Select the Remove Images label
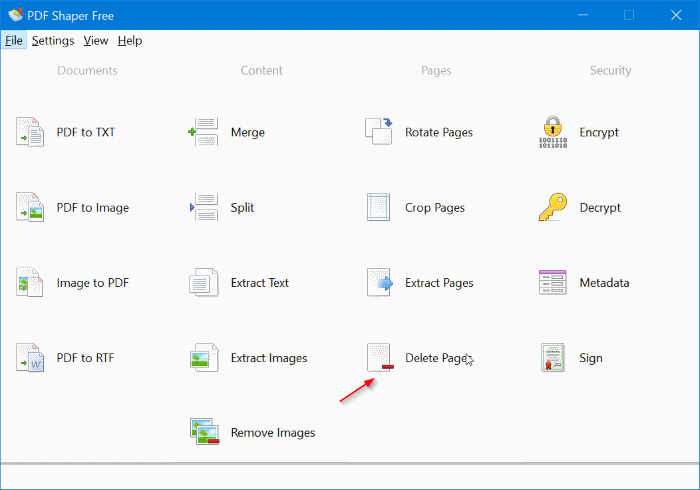Image resolution: width=700 pixels, height=490 pixels. click(273, 433)
